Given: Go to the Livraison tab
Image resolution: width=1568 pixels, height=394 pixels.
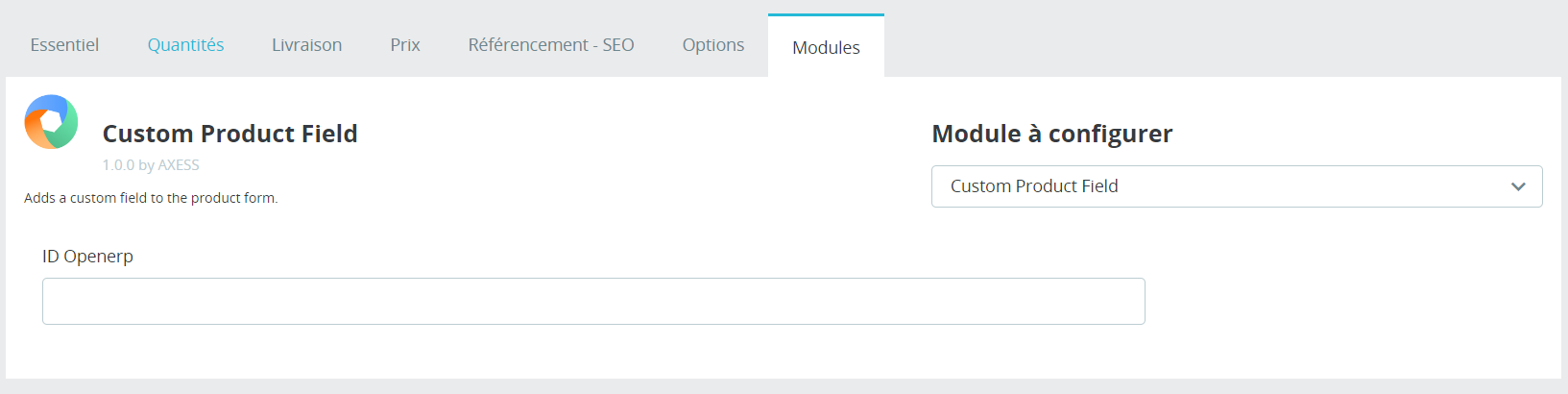Looking at the screenshot, I should click(306, 45).
